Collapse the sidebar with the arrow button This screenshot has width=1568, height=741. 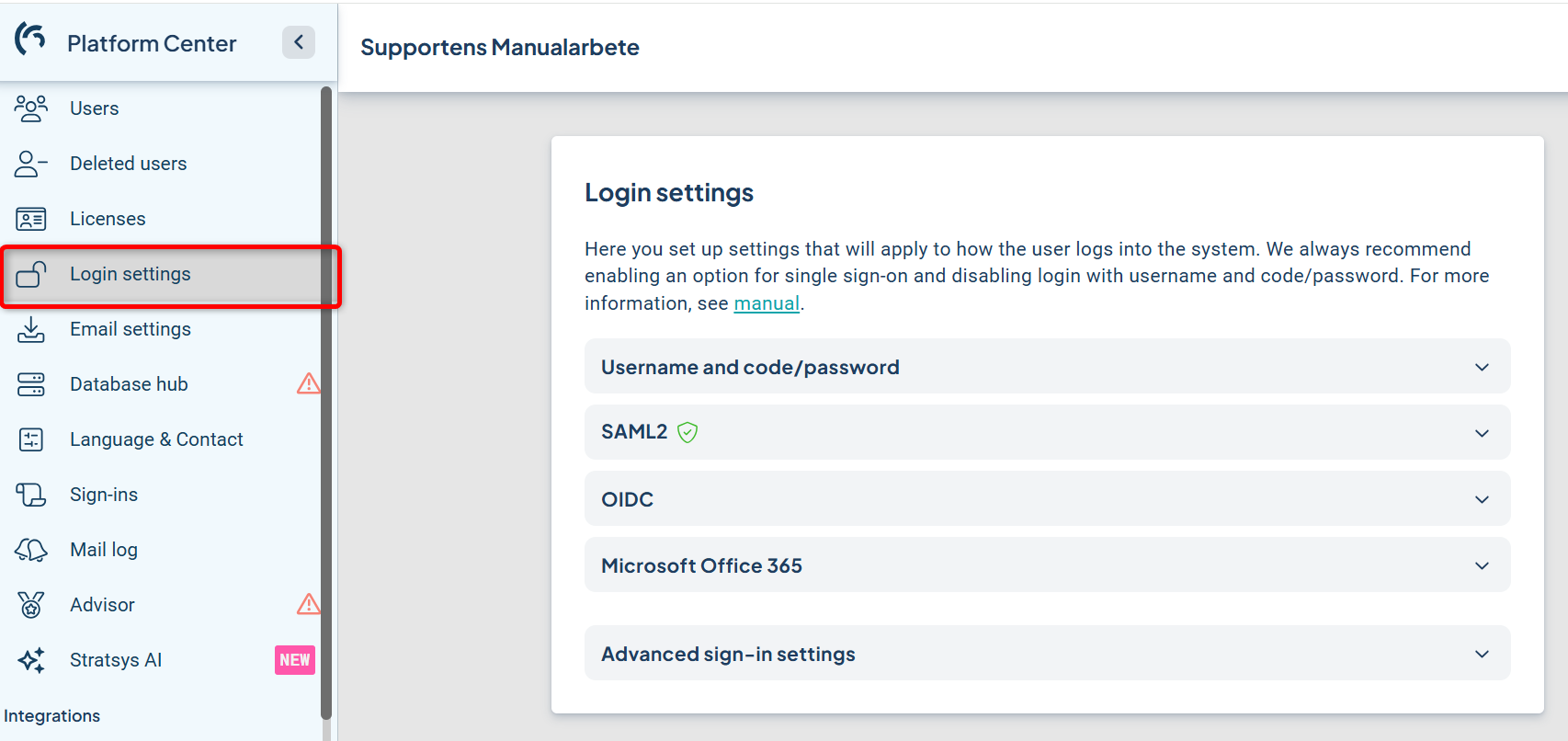coord(298,42)
